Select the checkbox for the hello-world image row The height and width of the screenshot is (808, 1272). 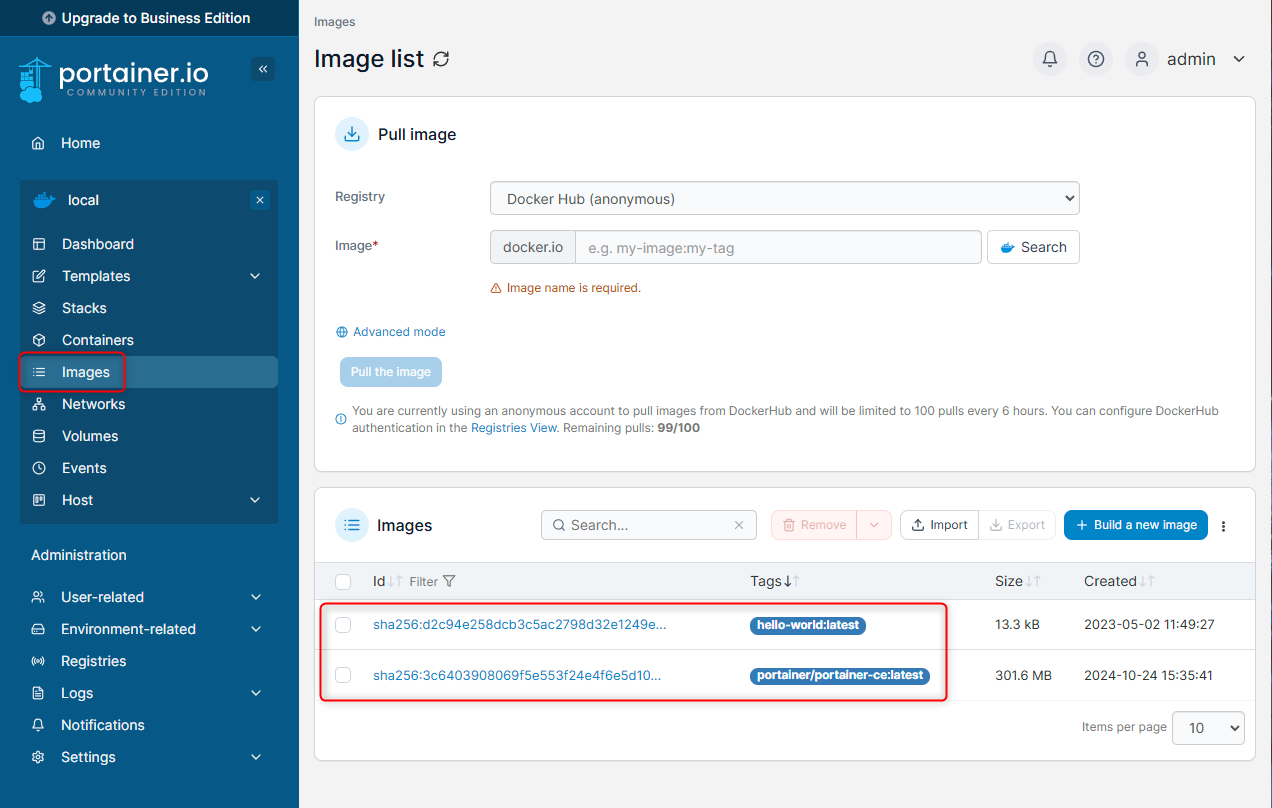[343, 624]
